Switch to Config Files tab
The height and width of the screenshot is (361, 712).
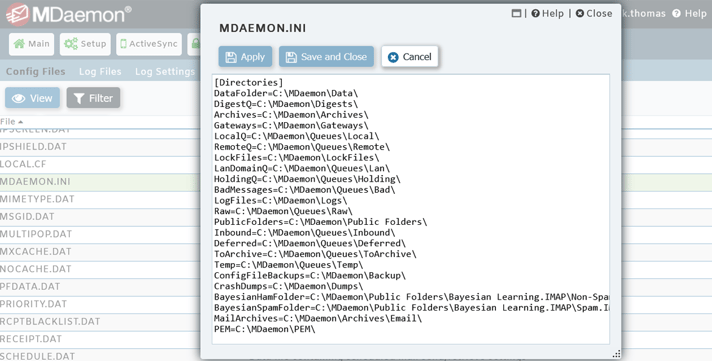click(x=35, y=71)
